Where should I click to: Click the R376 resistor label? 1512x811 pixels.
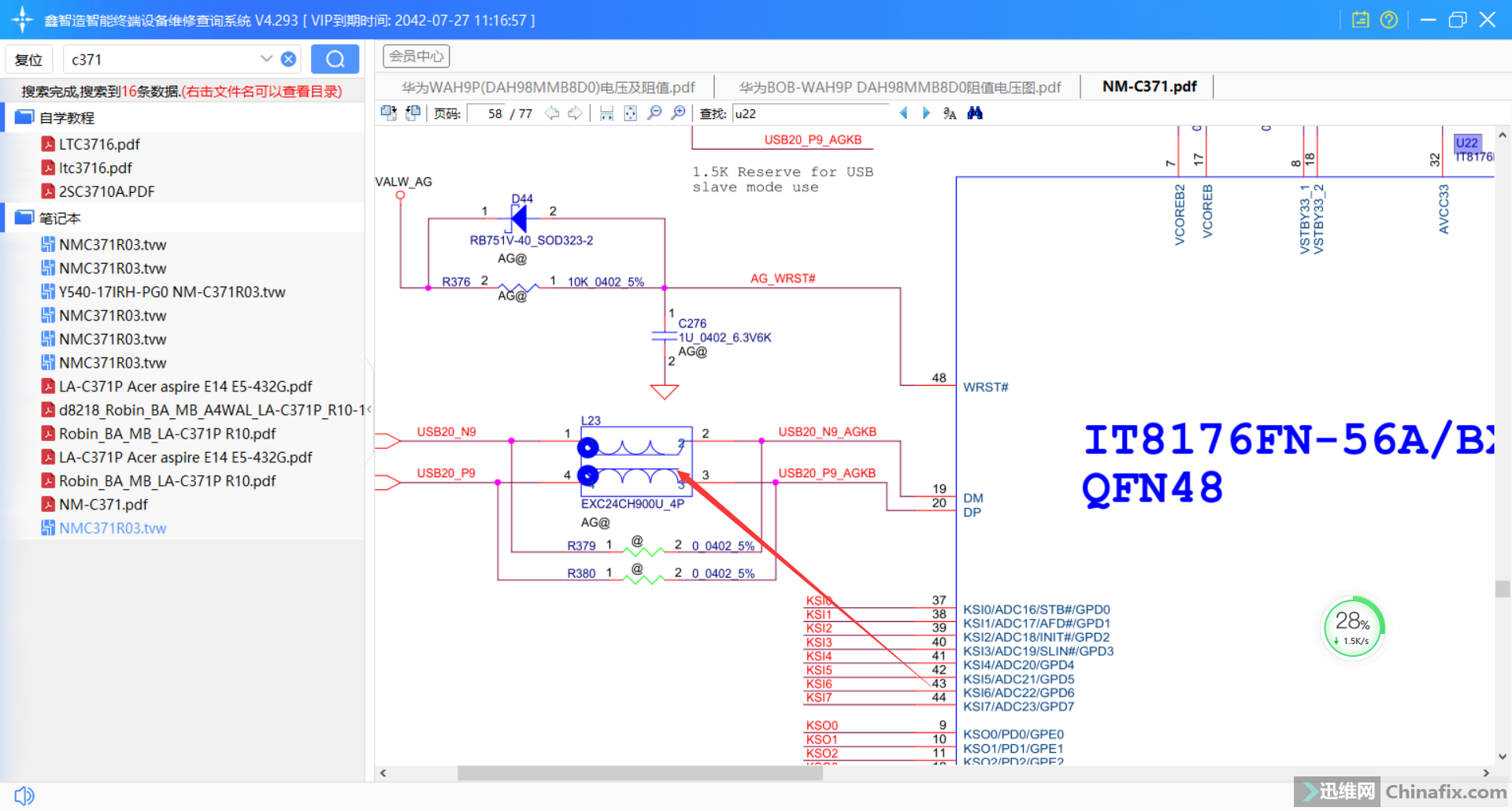click(456, 282)
